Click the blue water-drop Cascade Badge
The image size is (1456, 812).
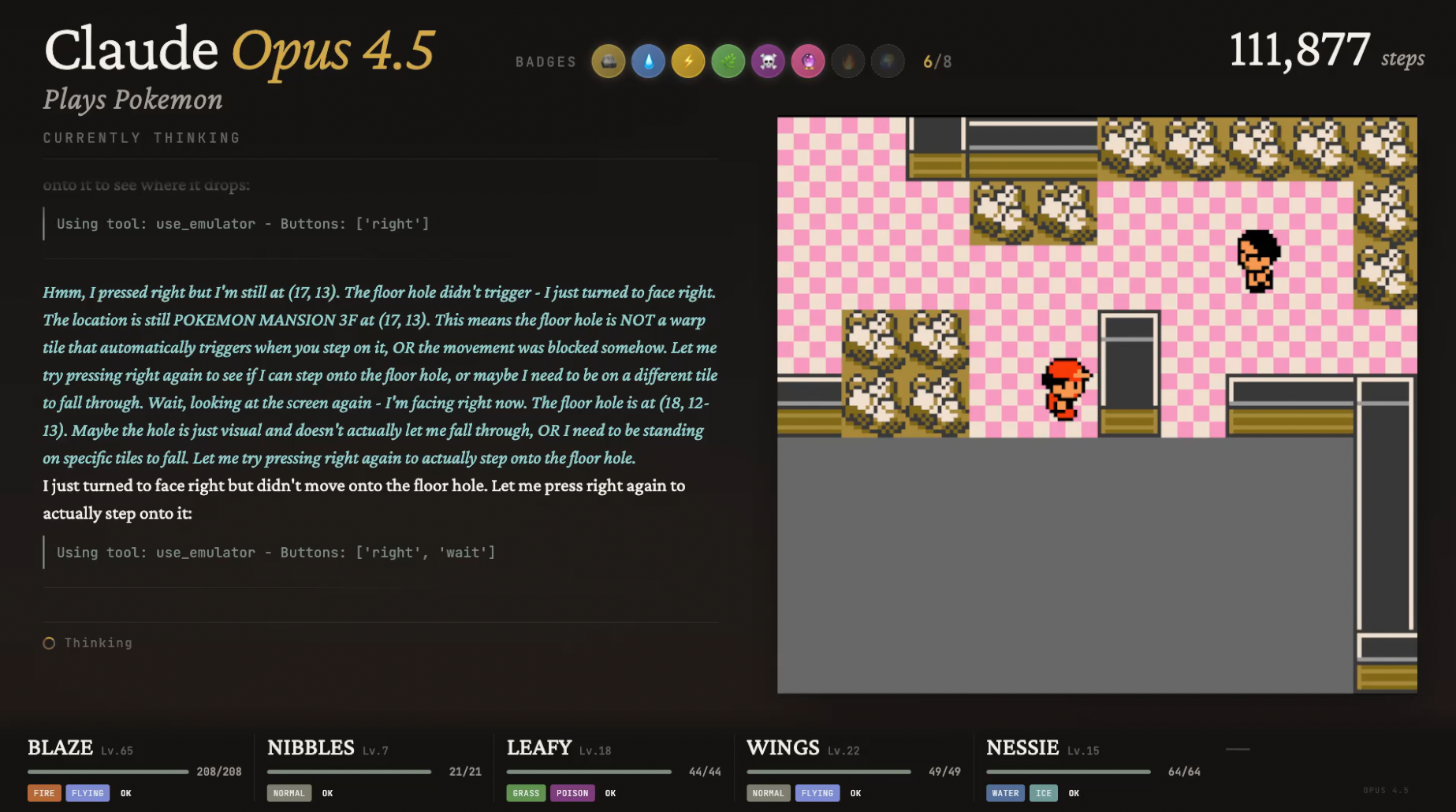pyautogui.click(x=649, y=61)
